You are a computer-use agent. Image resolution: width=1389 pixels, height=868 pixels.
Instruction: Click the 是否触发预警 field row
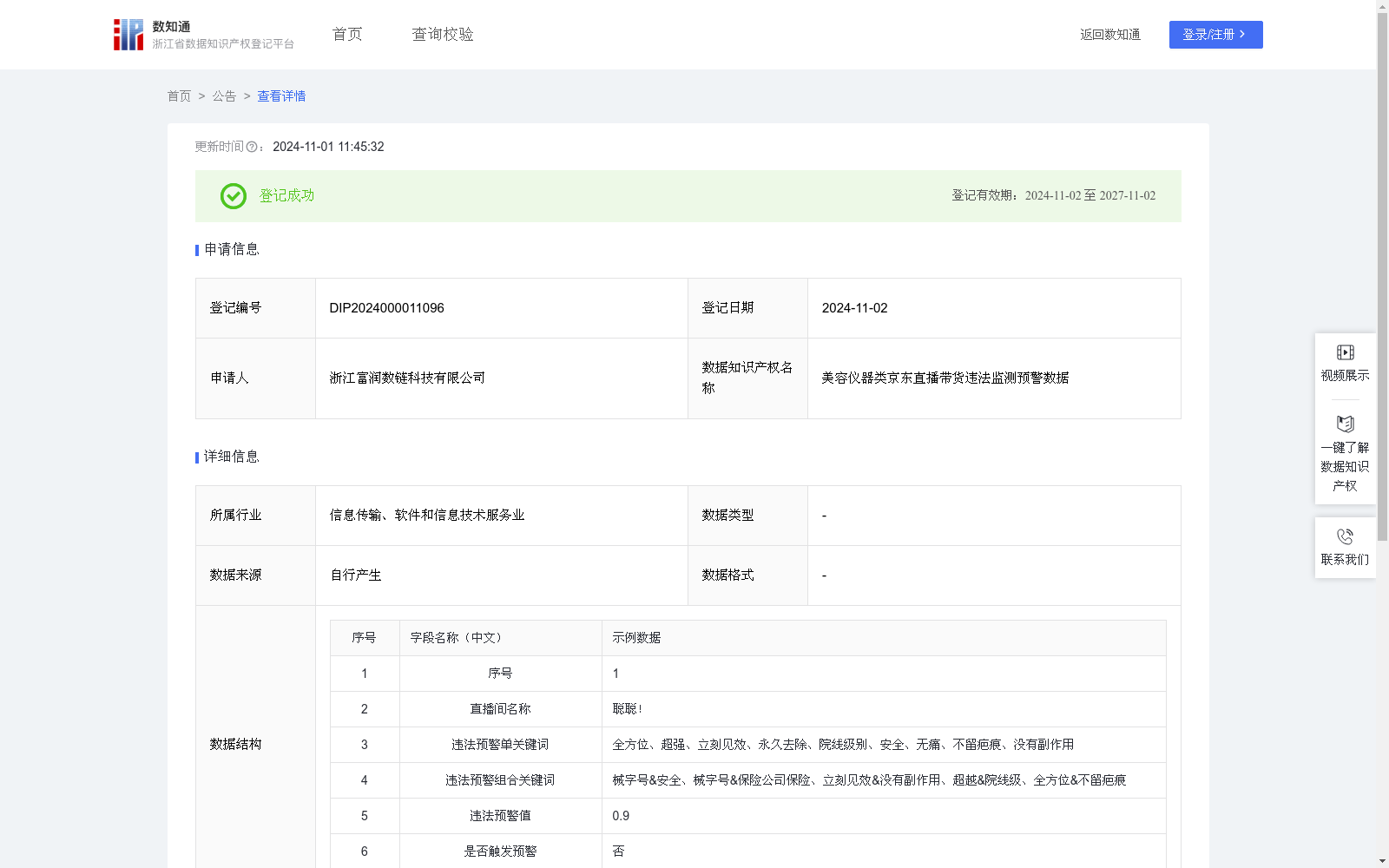[748, 852]
